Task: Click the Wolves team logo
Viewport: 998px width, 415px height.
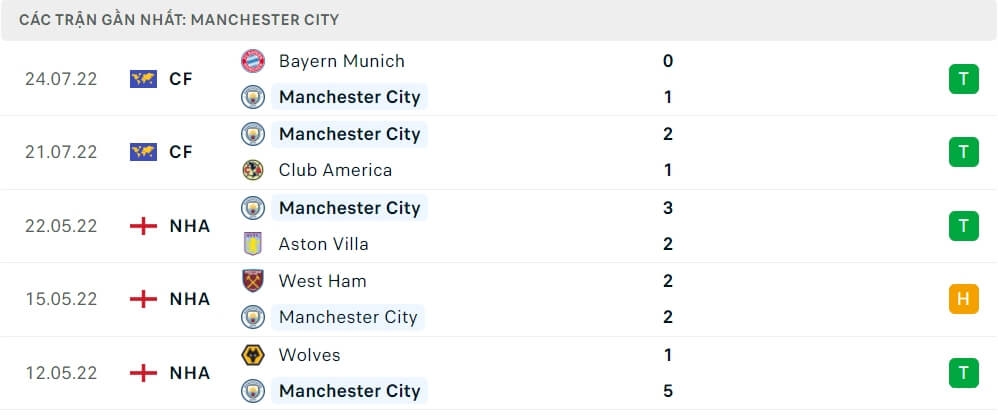Action: (x=253, y=355)
